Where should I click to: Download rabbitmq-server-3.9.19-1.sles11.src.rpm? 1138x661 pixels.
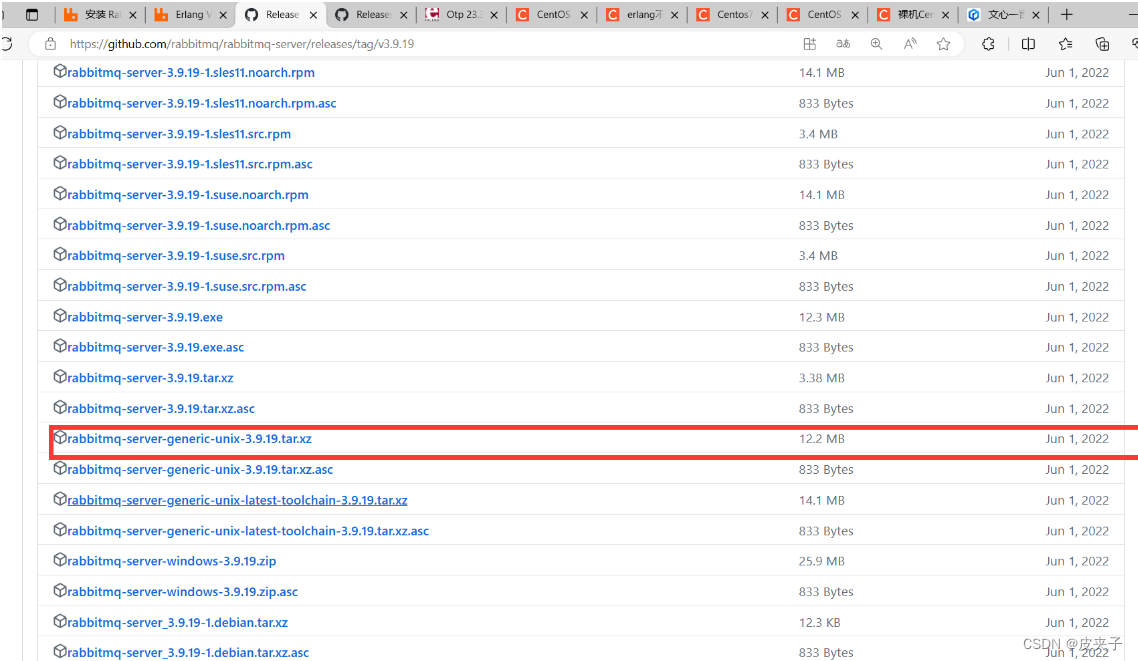click(x=179, y=134)
